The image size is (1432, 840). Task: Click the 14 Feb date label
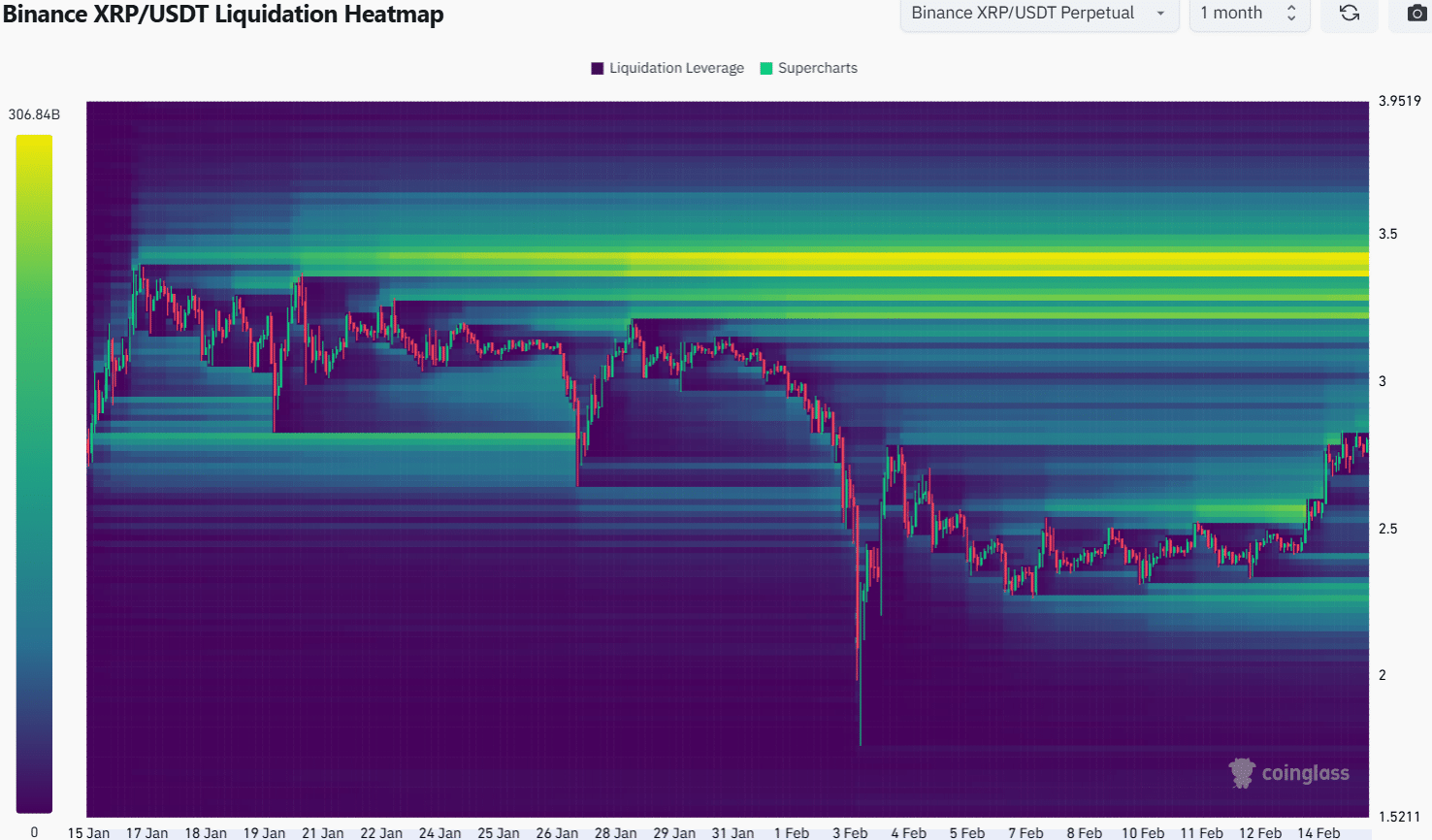click(1318, 832)
